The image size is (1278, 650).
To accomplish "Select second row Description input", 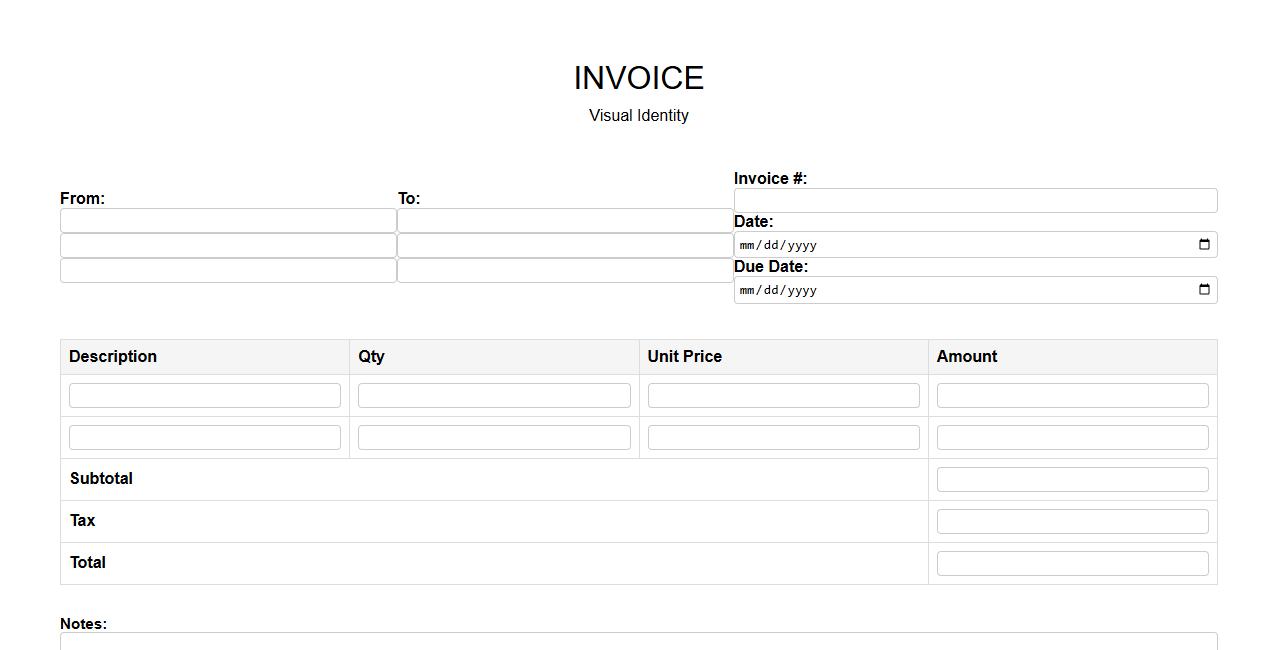I will click(205, 438).
